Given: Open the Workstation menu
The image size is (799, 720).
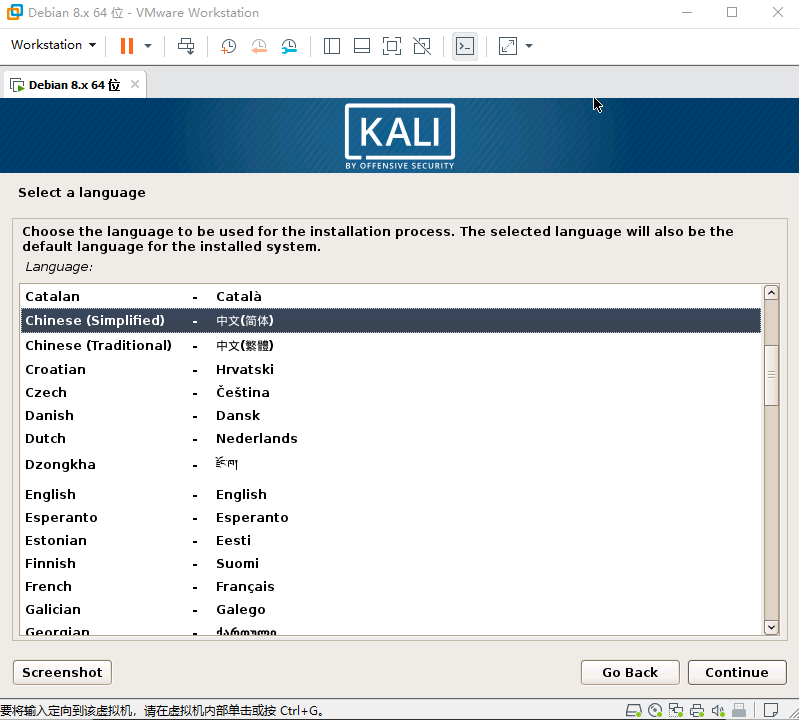Looking at the screenshot, I should (54, 45).
